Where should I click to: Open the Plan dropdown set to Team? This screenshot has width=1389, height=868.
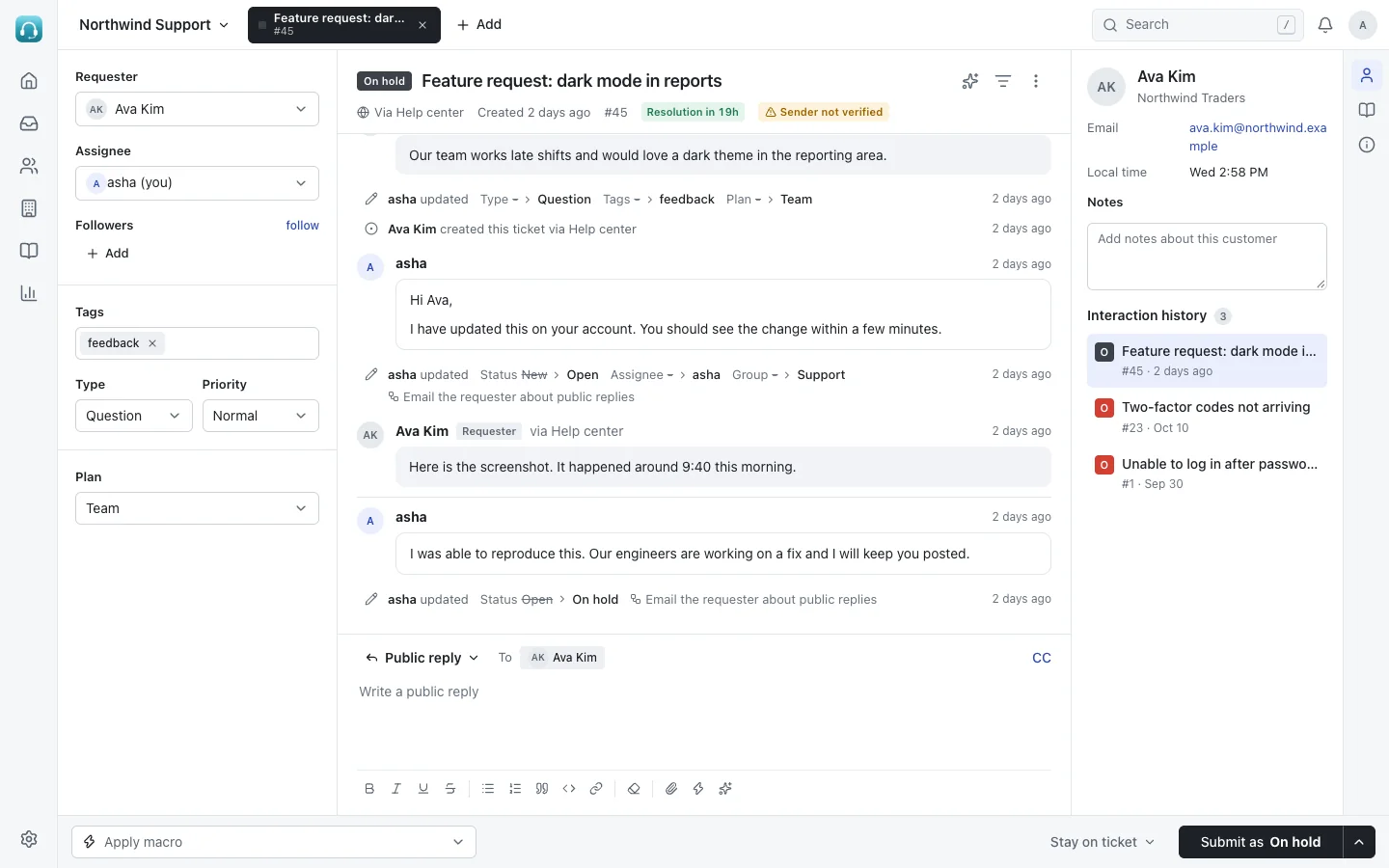197,508
